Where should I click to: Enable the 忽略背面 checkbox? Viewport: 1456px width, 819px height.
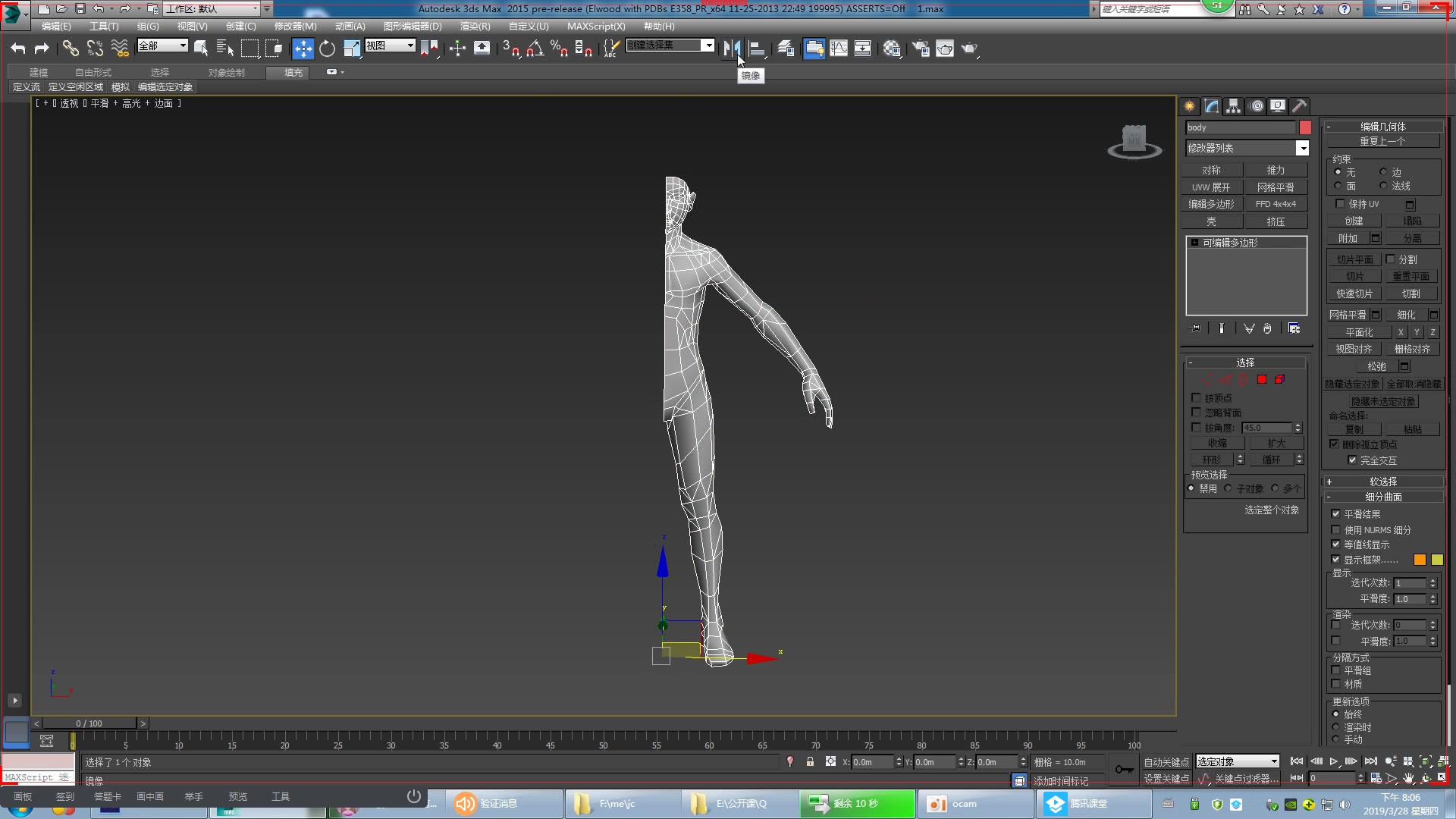pos(1196,412)
